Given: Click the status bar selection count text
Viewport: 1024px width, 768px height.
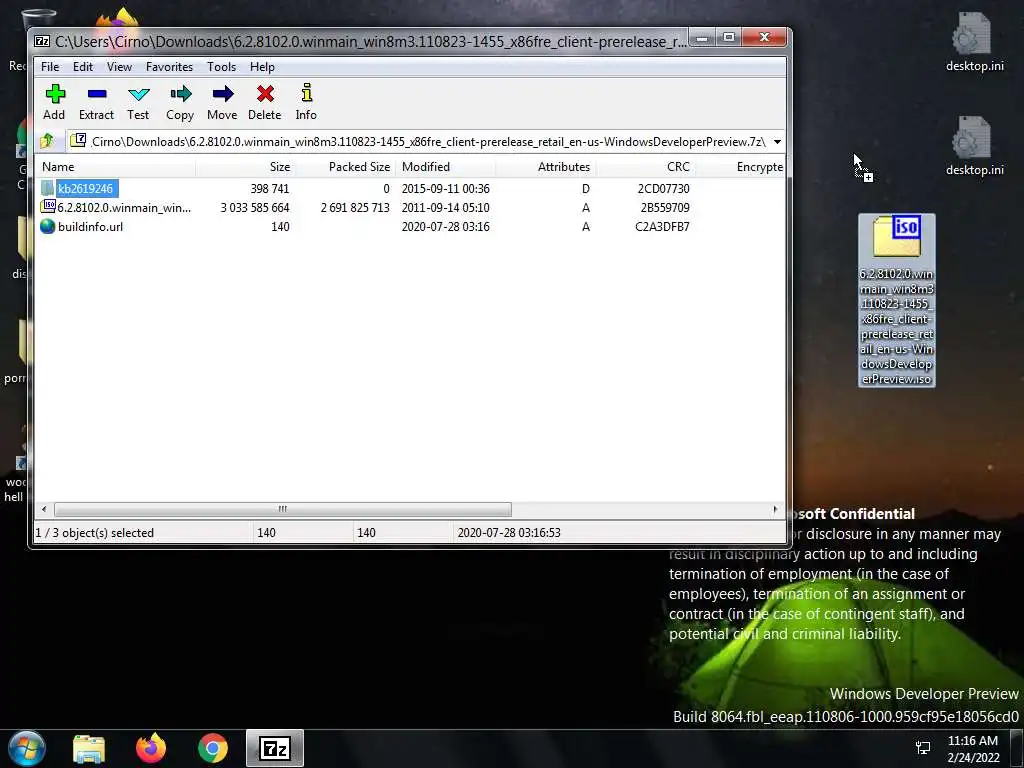Looking at the screenshot, I should [95, 533].
